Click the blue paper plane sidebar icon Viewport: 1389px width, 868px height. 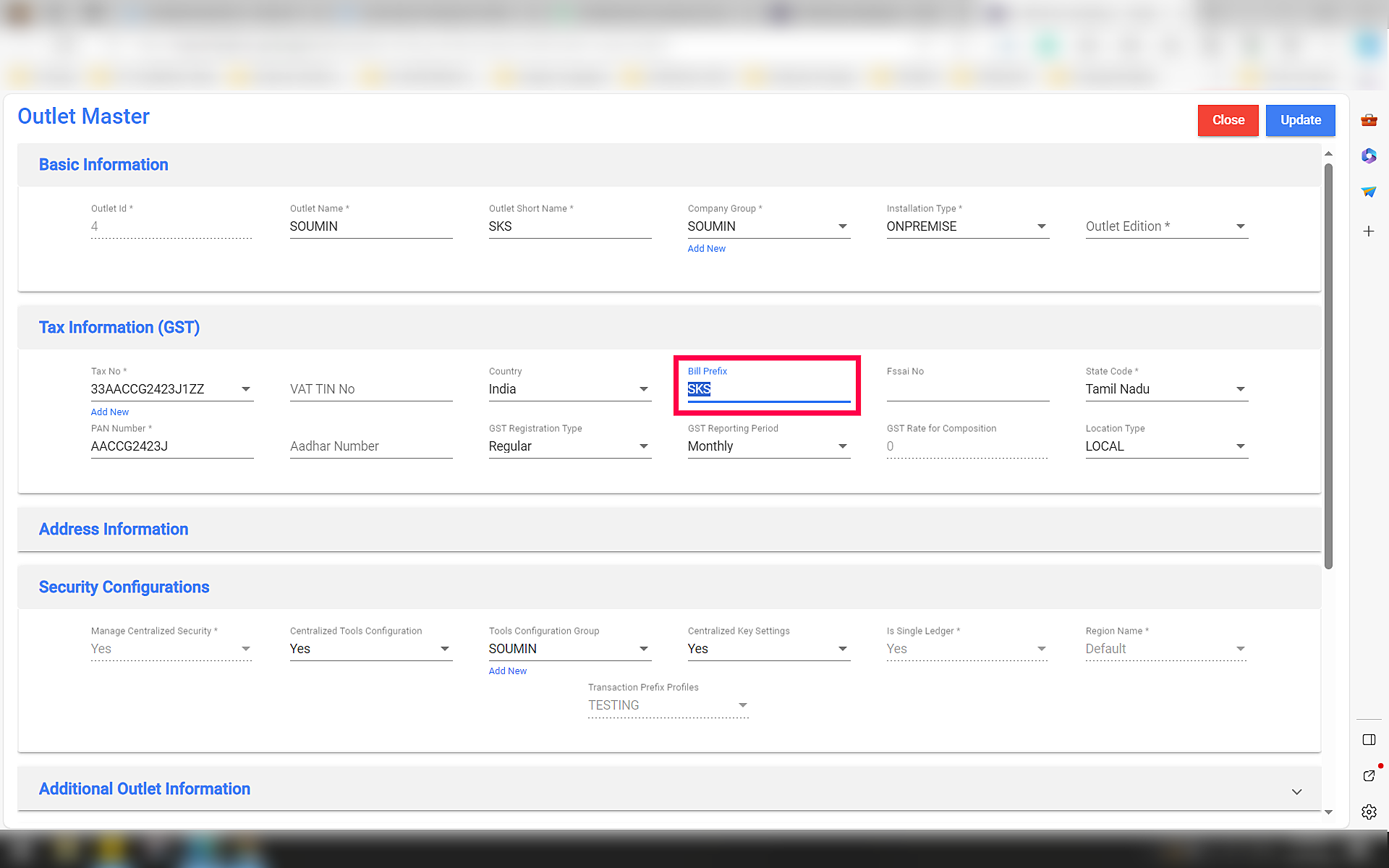point(1369,192)
